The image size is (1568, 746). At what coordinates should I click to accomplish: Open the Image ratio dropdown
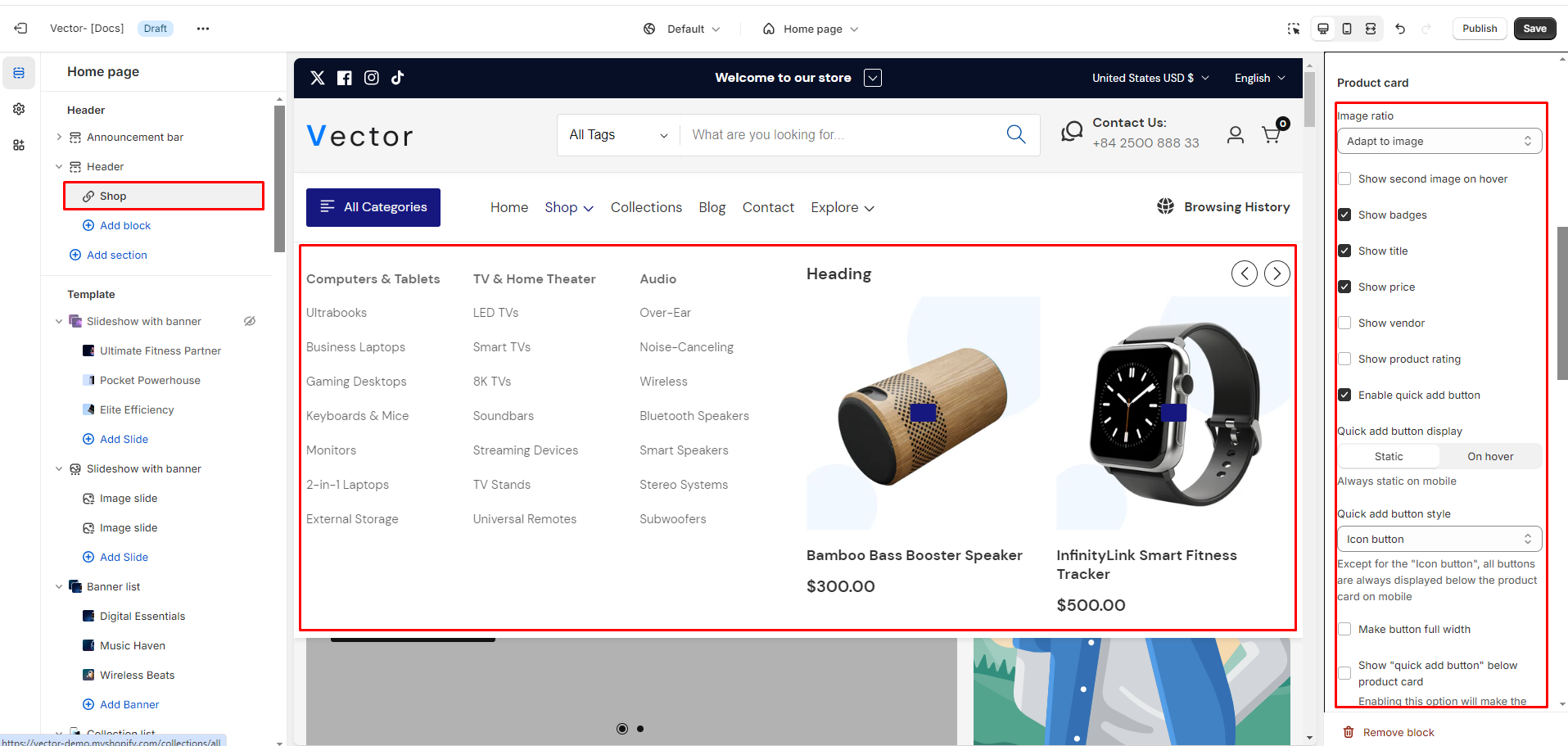[x=1438, y=141]
